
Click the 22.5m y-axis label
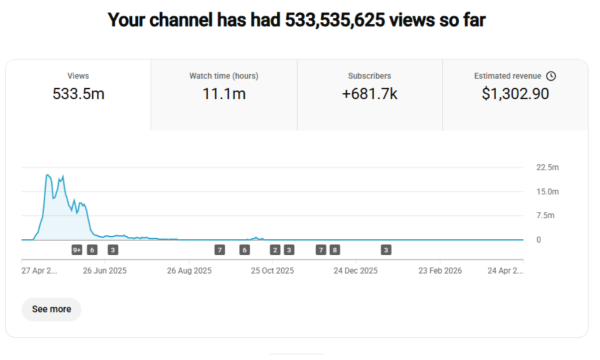pos(548,167)
